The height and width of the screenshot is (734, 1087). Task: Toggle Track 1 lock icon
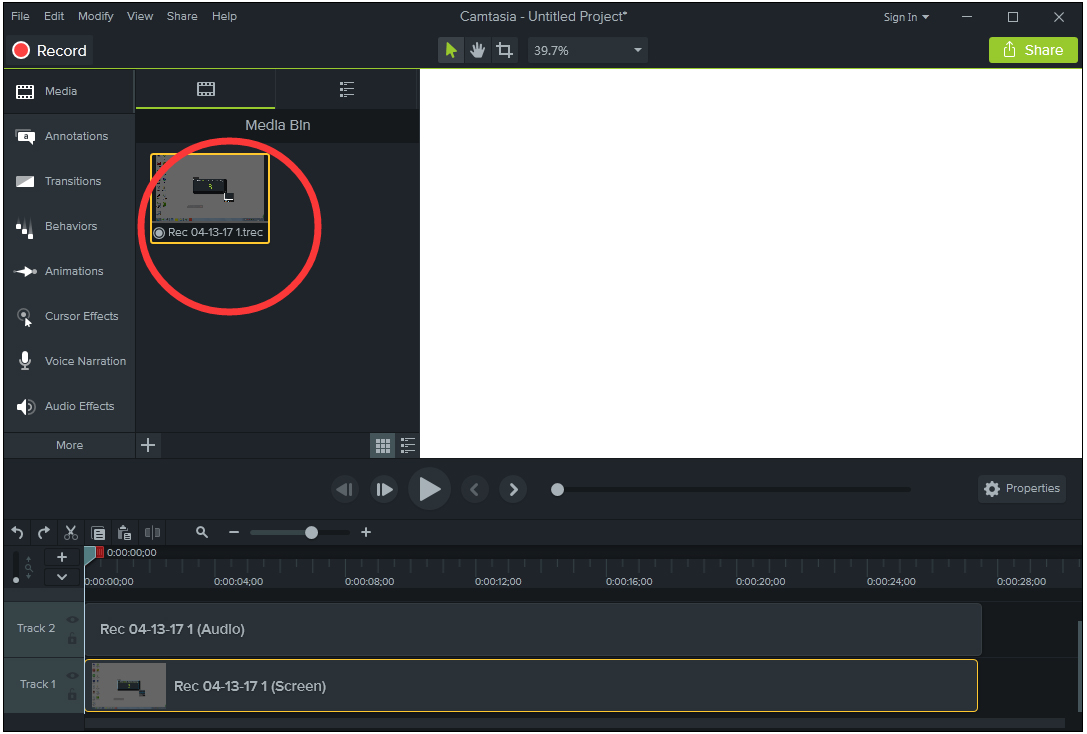pyautogui.click(x=72, y=694)
